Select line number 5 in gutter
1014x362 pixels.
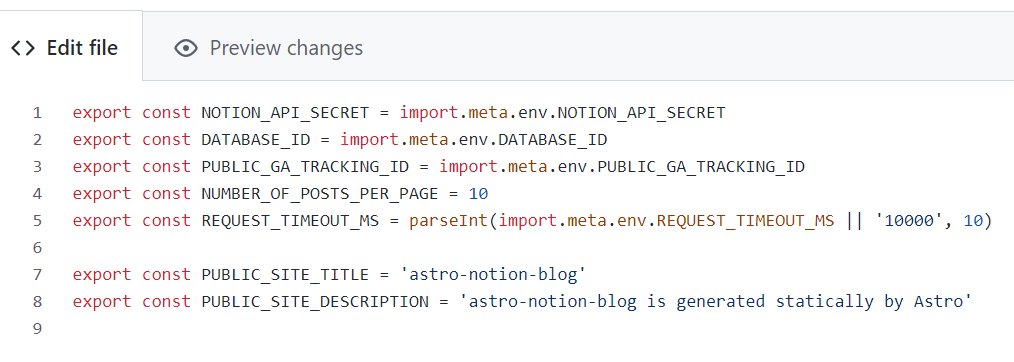point(37,221)
